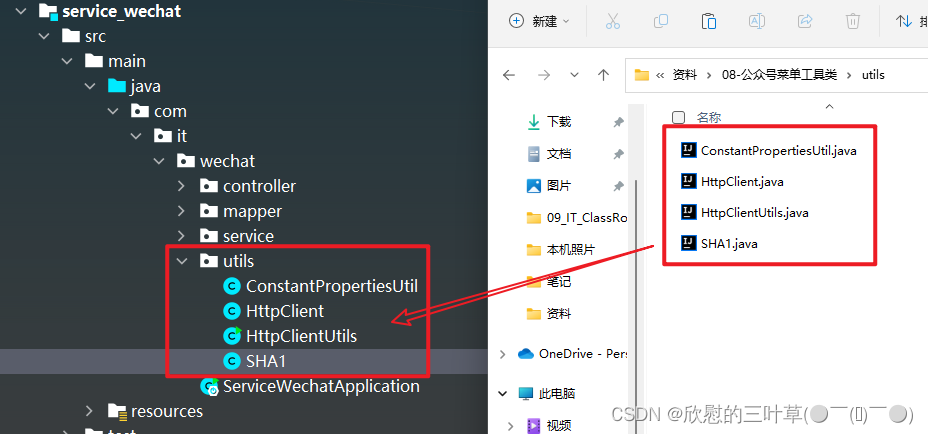Select the mapper package icon
The width and height of the screenshot is (928, 434).
click(209, 211)
